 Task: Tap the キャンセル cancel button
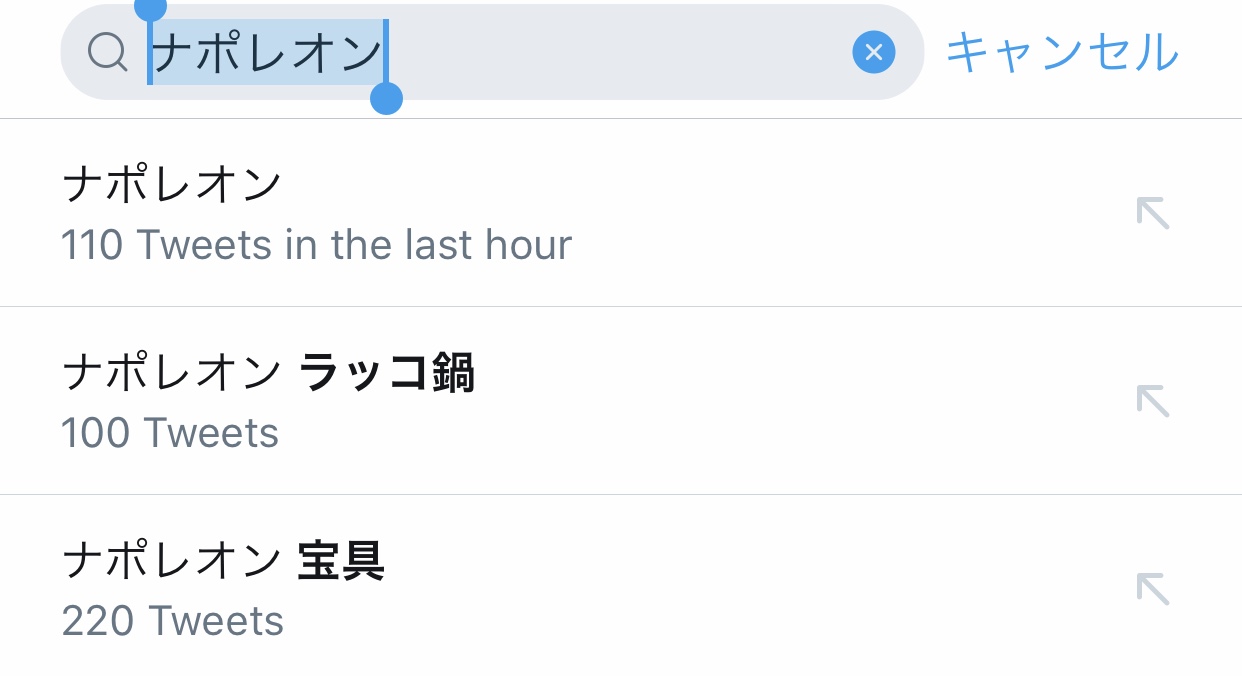point(1062,52)
